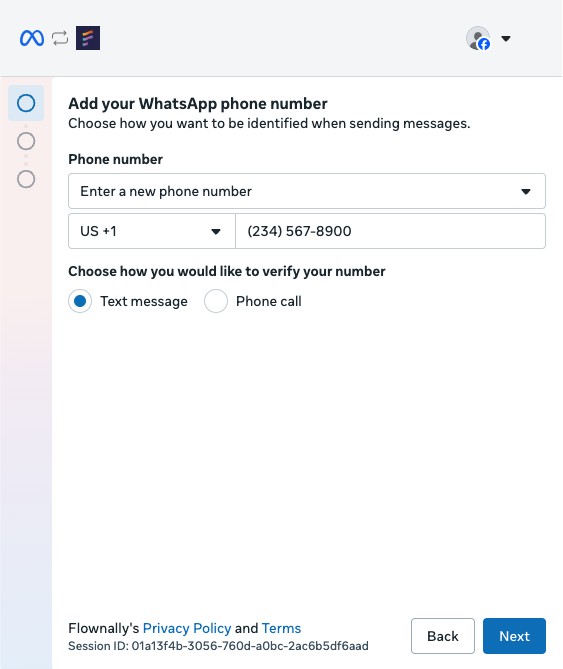Open the 'Enter a new phone number' dropdown
This screenshot has width=563, height=669.
(307, 191)
